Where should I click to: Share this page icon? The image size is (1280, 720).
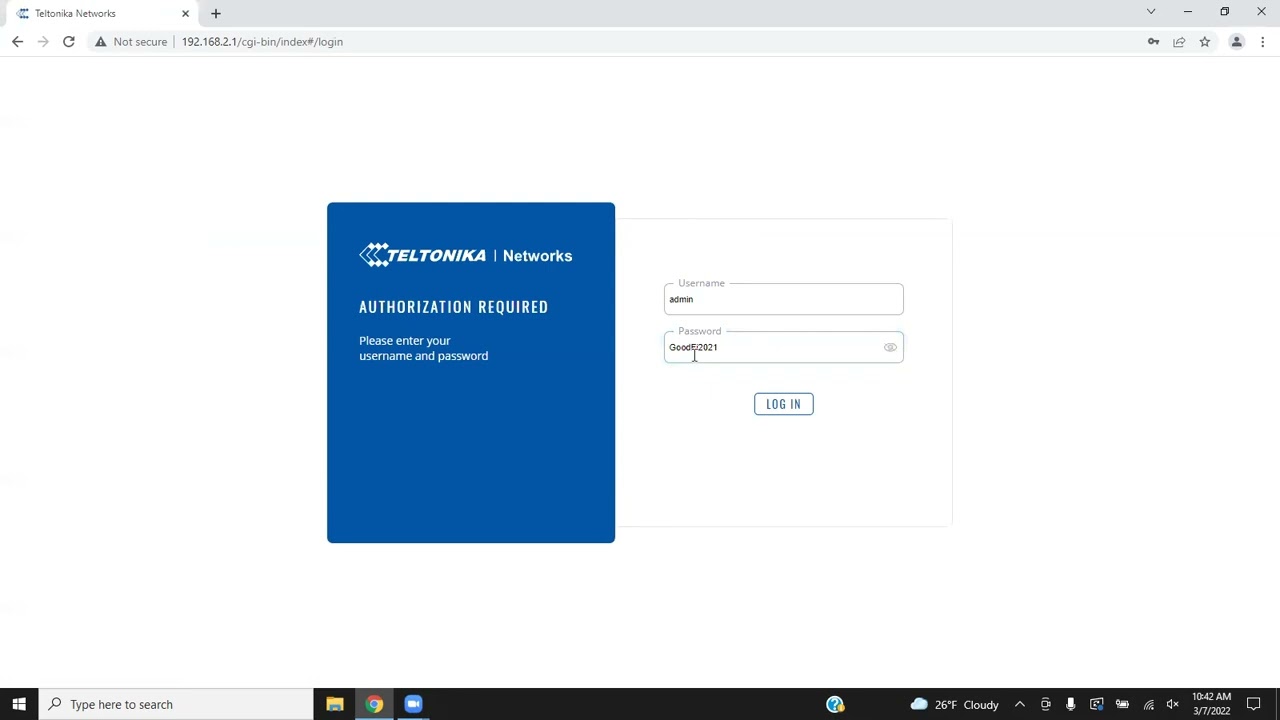point(1179,42)
